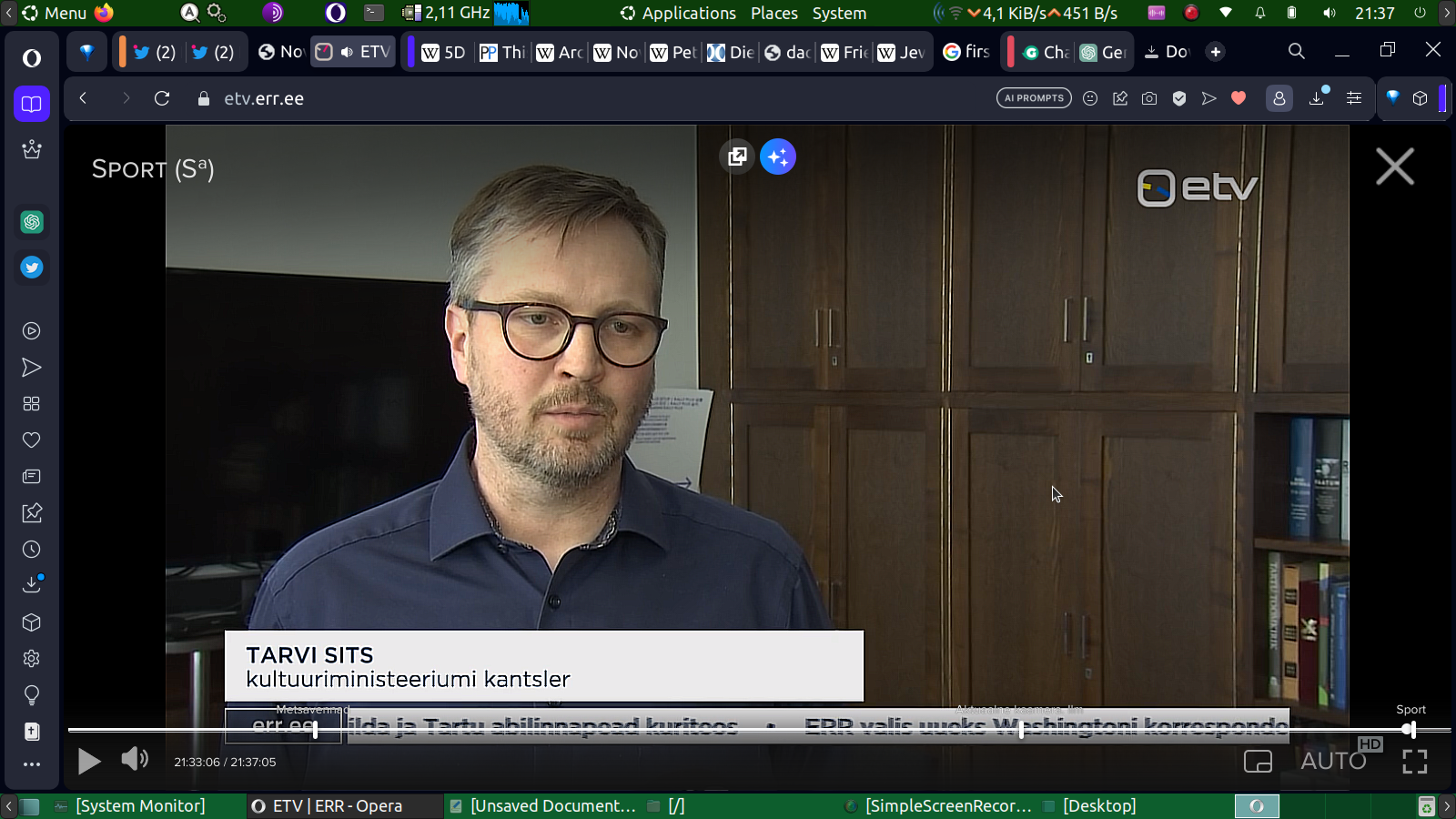Open the downloads popup in address bar

pos(1317,98)
